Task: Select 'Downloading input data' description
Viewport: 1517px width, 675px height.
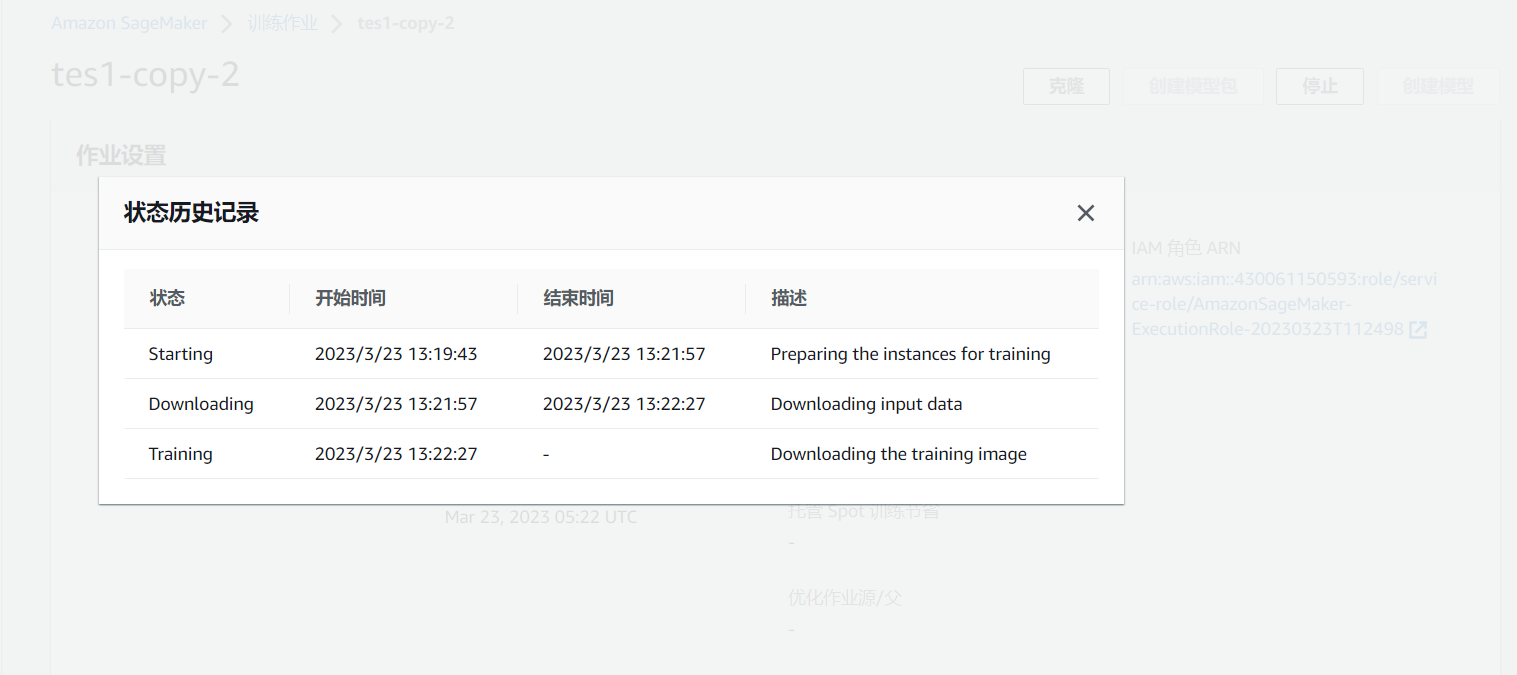Action: coord(866,404)
